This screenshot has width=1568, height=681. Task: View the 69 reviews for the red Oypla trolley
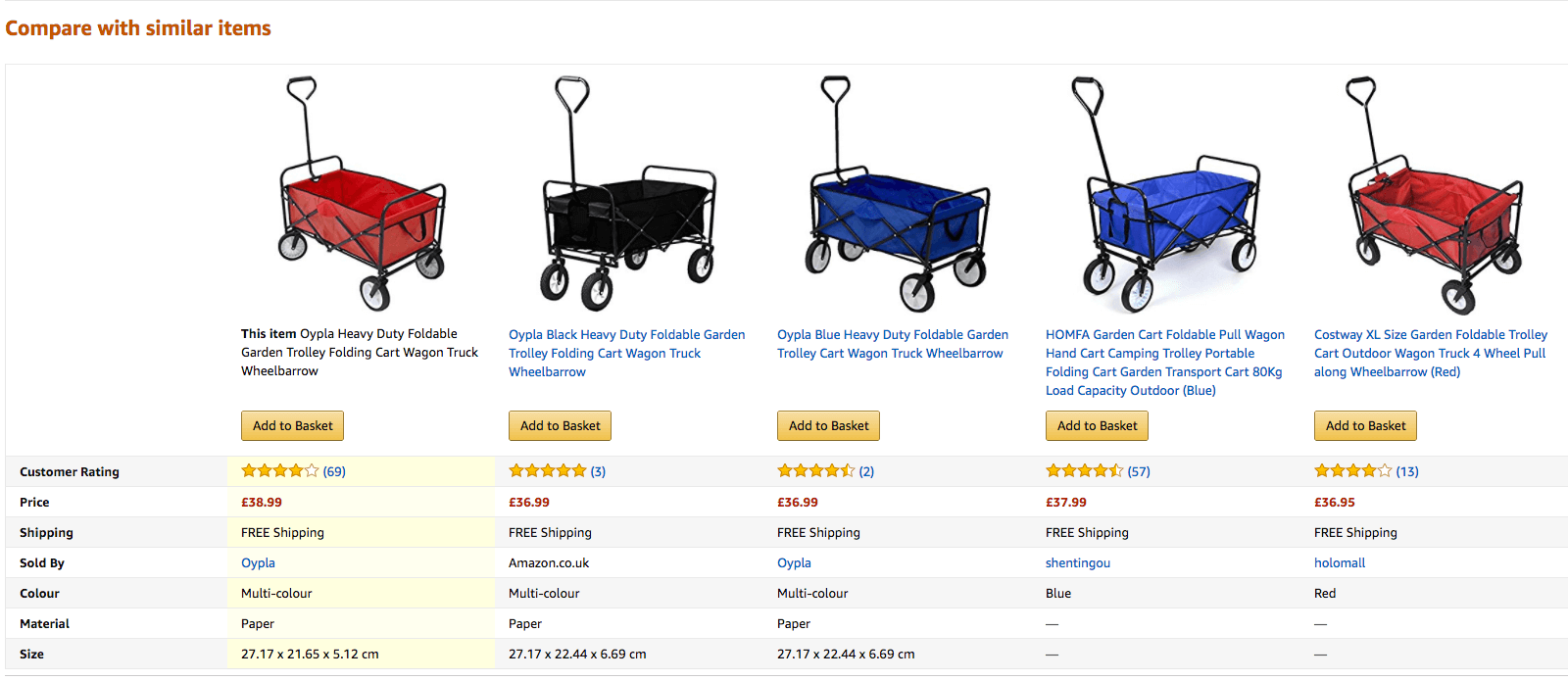click(334, 471)
